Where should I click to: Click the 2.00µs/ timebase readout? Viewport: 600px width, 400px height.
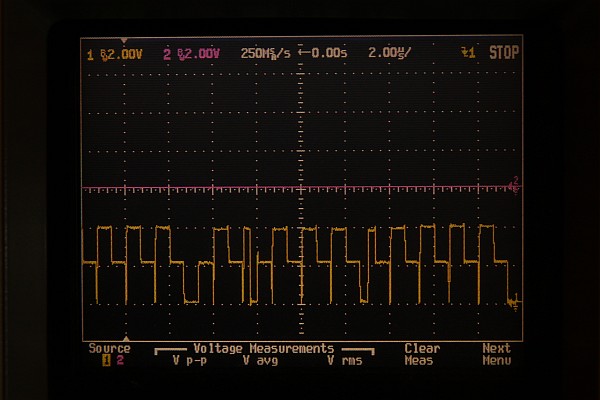[389, 54]
